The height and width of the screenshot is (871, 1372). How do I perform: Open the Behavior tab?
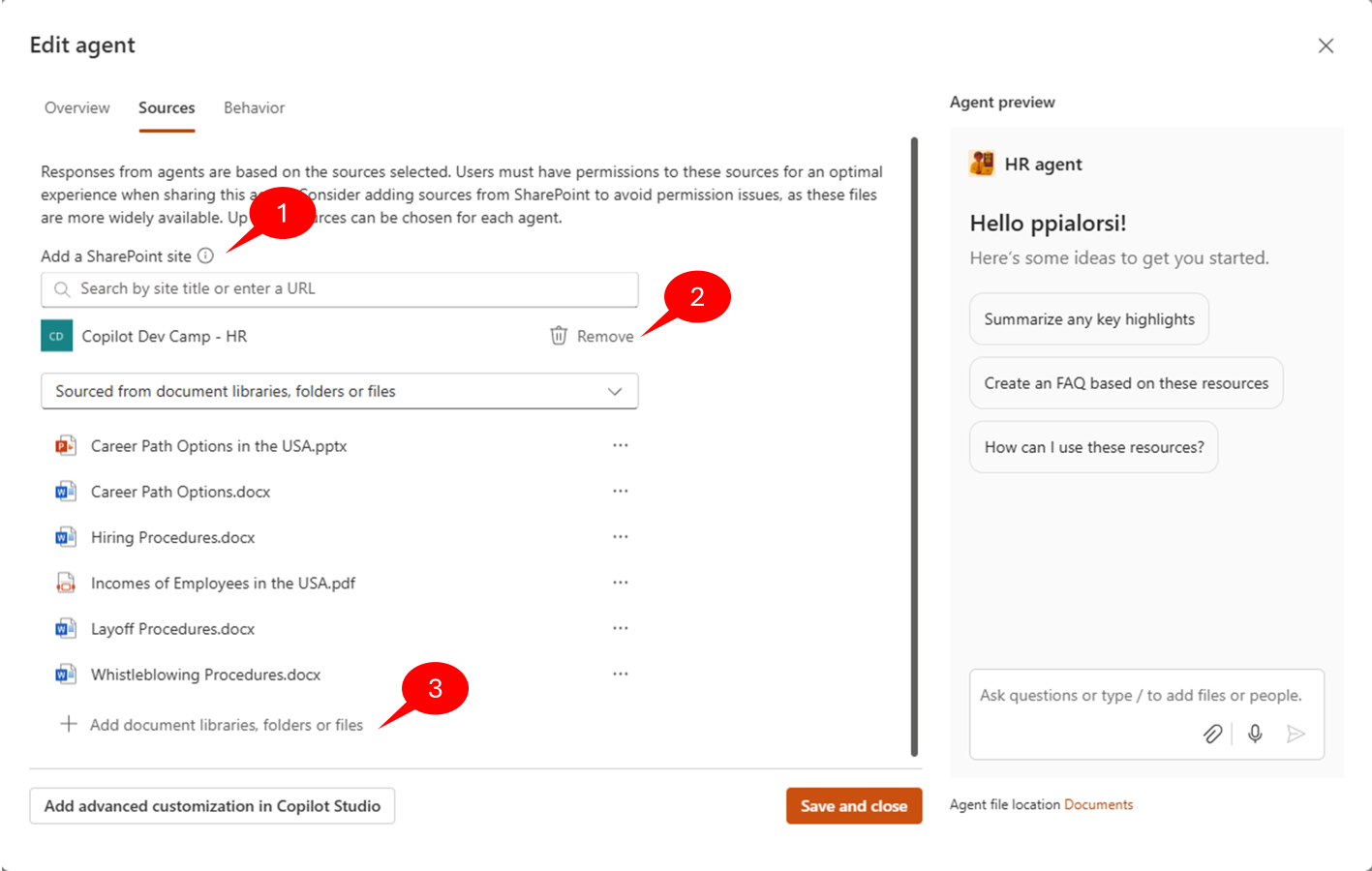tap(255, 107)
